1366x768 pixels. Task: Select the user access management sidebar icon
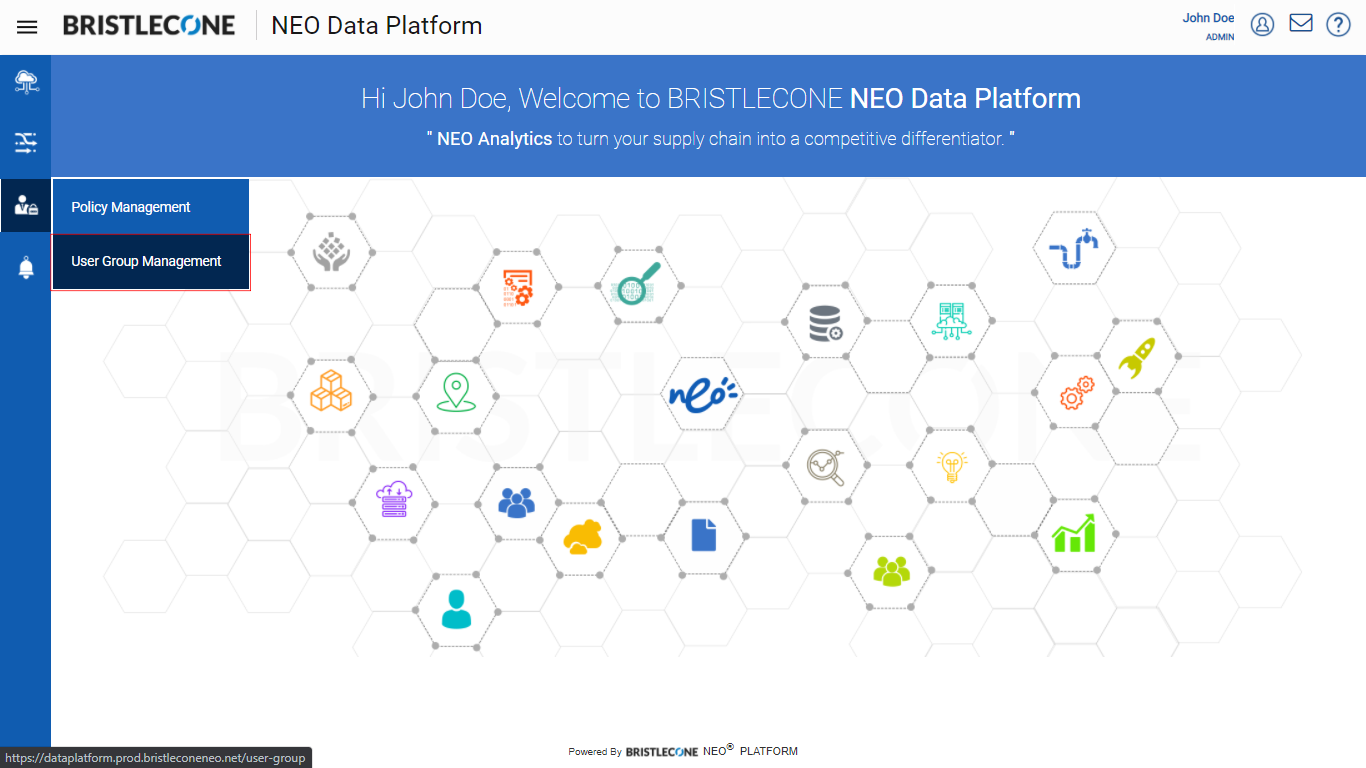[26, 206]
